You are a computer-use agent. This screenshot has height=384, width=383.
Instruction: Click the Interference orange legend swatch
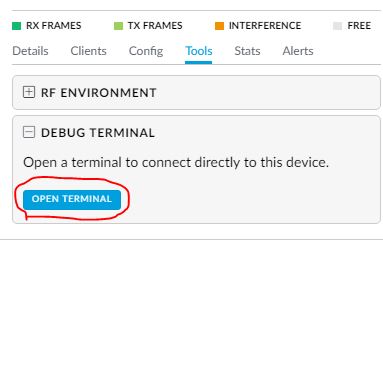219,26
